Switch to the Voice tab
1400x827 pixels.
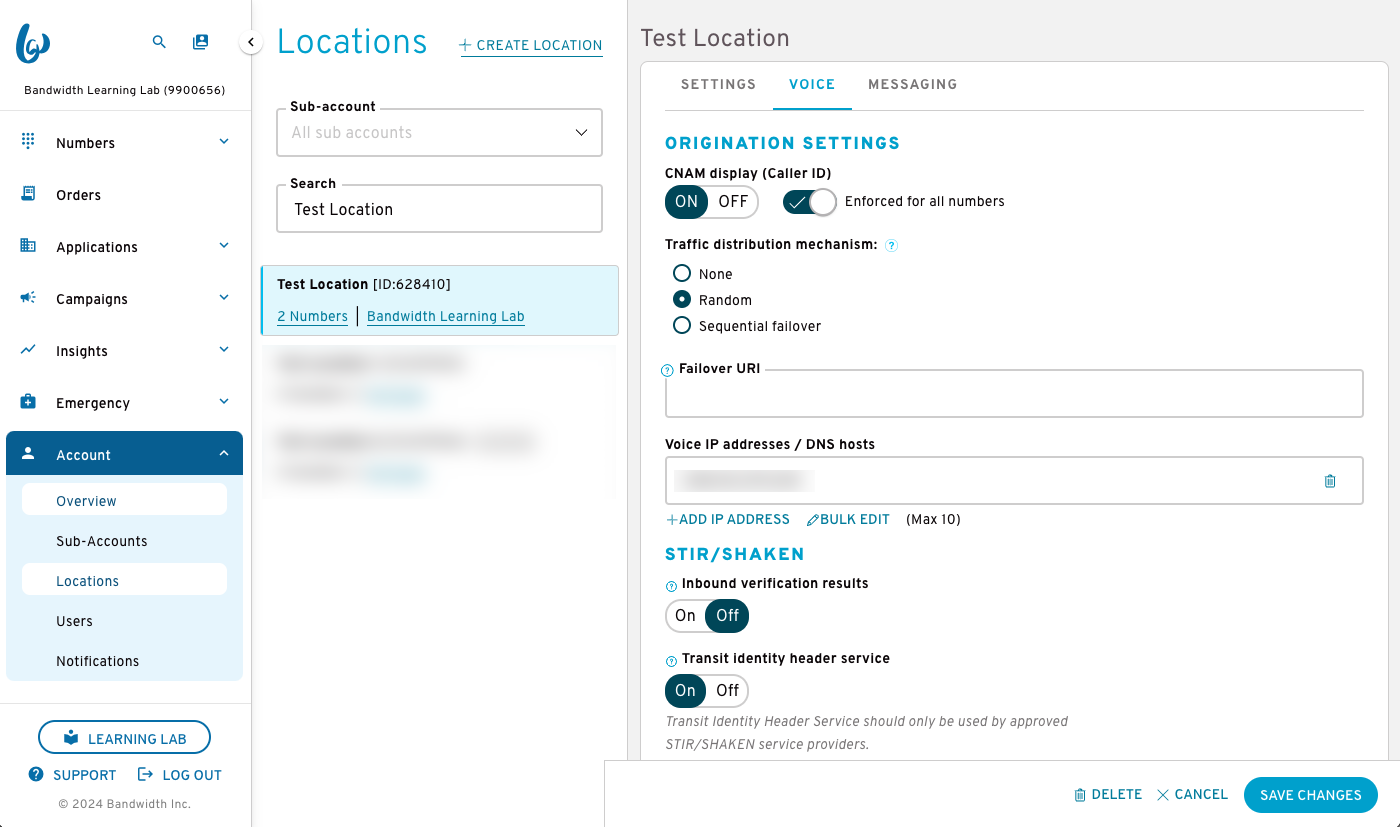[x=812, y=84]
